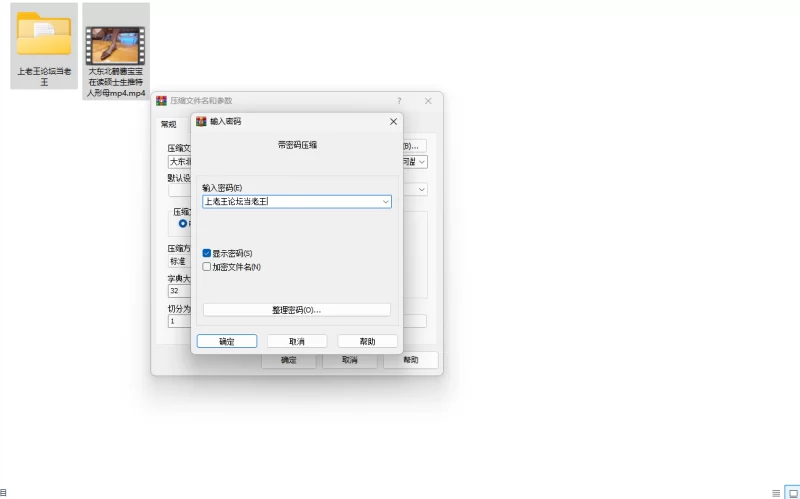800x499 pixels.
Task: Open 整理密码(O)... password organizer
Action: tap(297, 310)
